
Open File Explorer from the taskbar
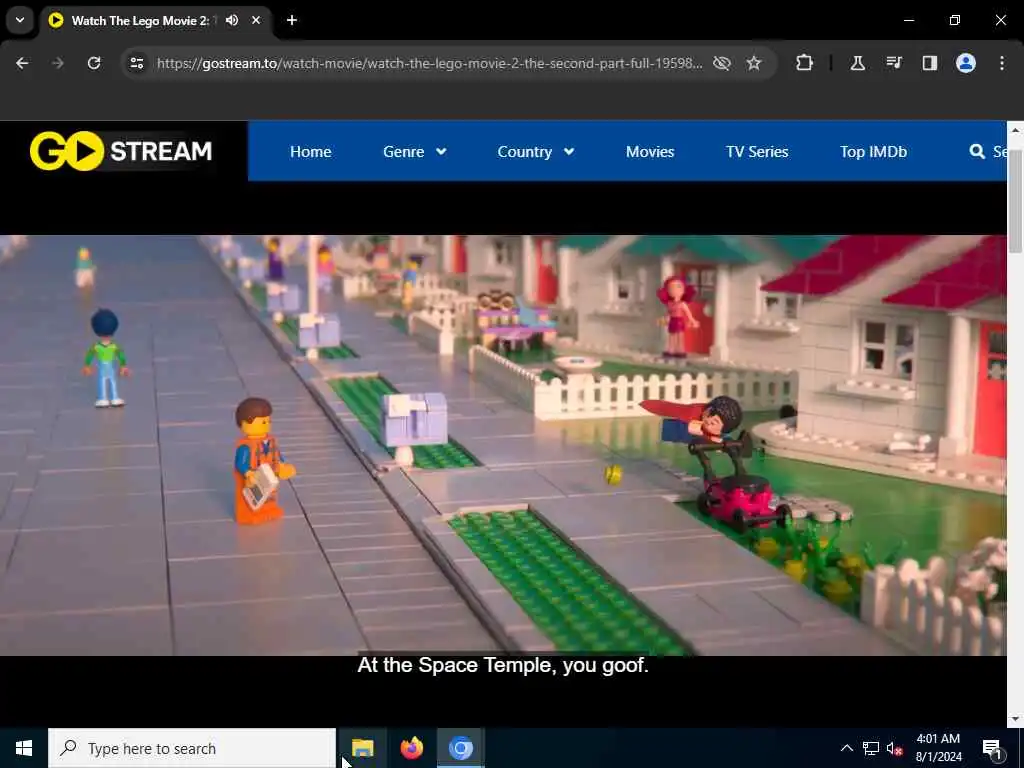tap(362, 748)
